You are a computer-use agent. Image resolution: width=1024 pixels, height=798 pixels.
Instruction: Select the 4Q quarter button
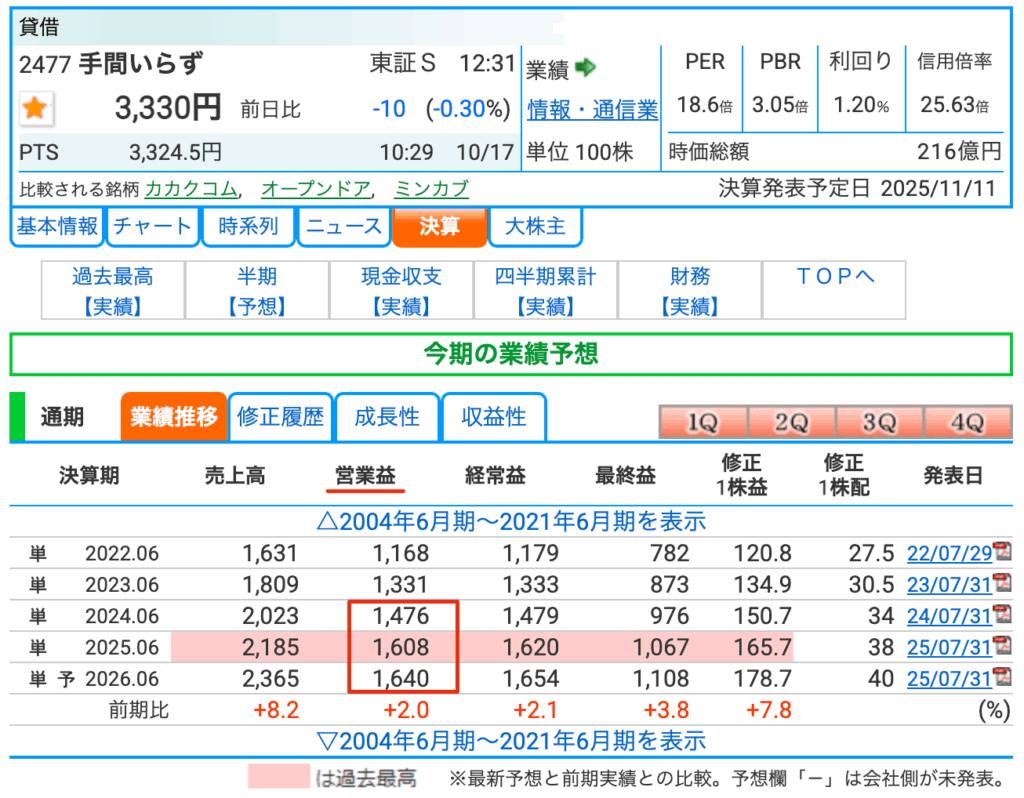click(x=967, y=423)
